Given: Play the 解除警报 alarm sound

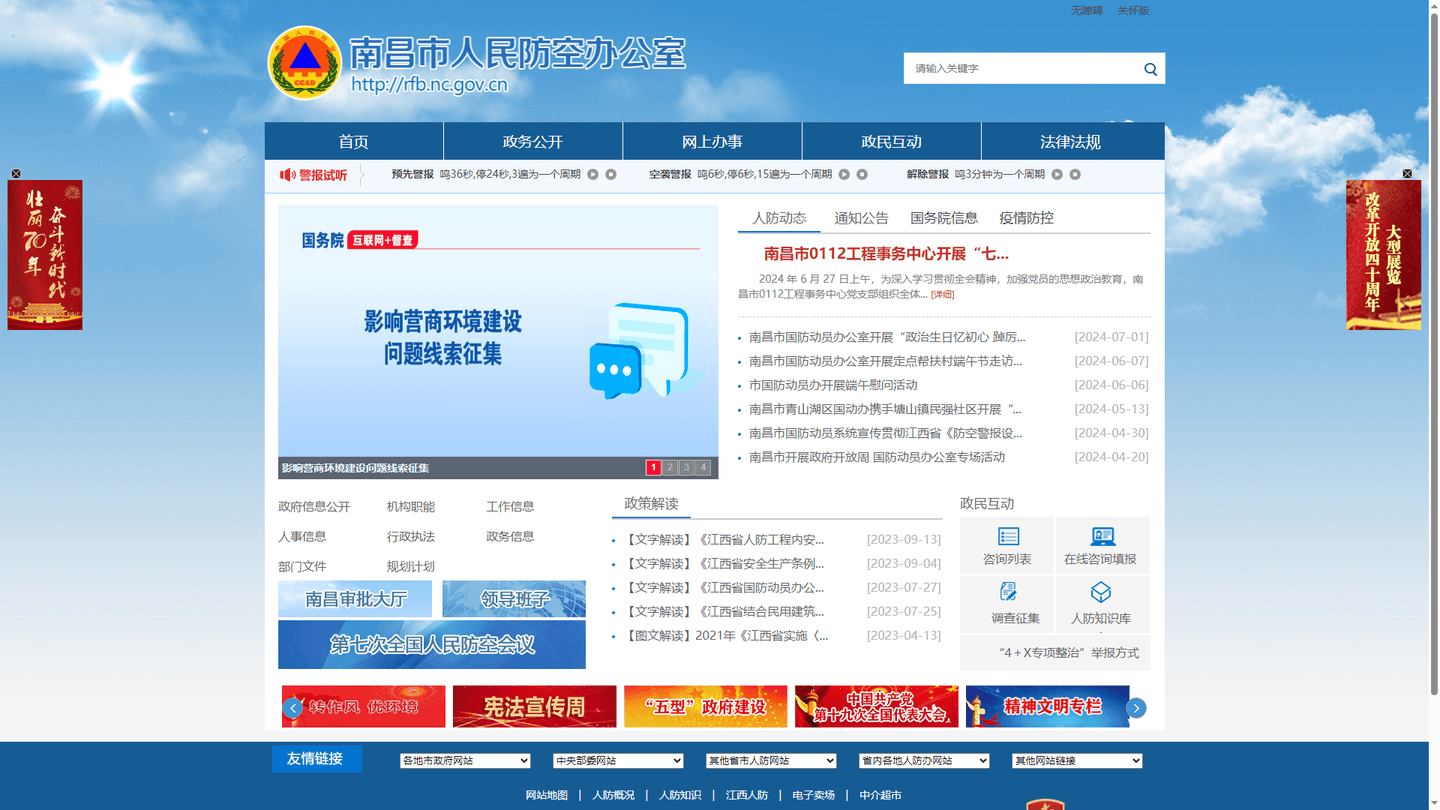Looking at the screenshot, I should coord(1057,174).
